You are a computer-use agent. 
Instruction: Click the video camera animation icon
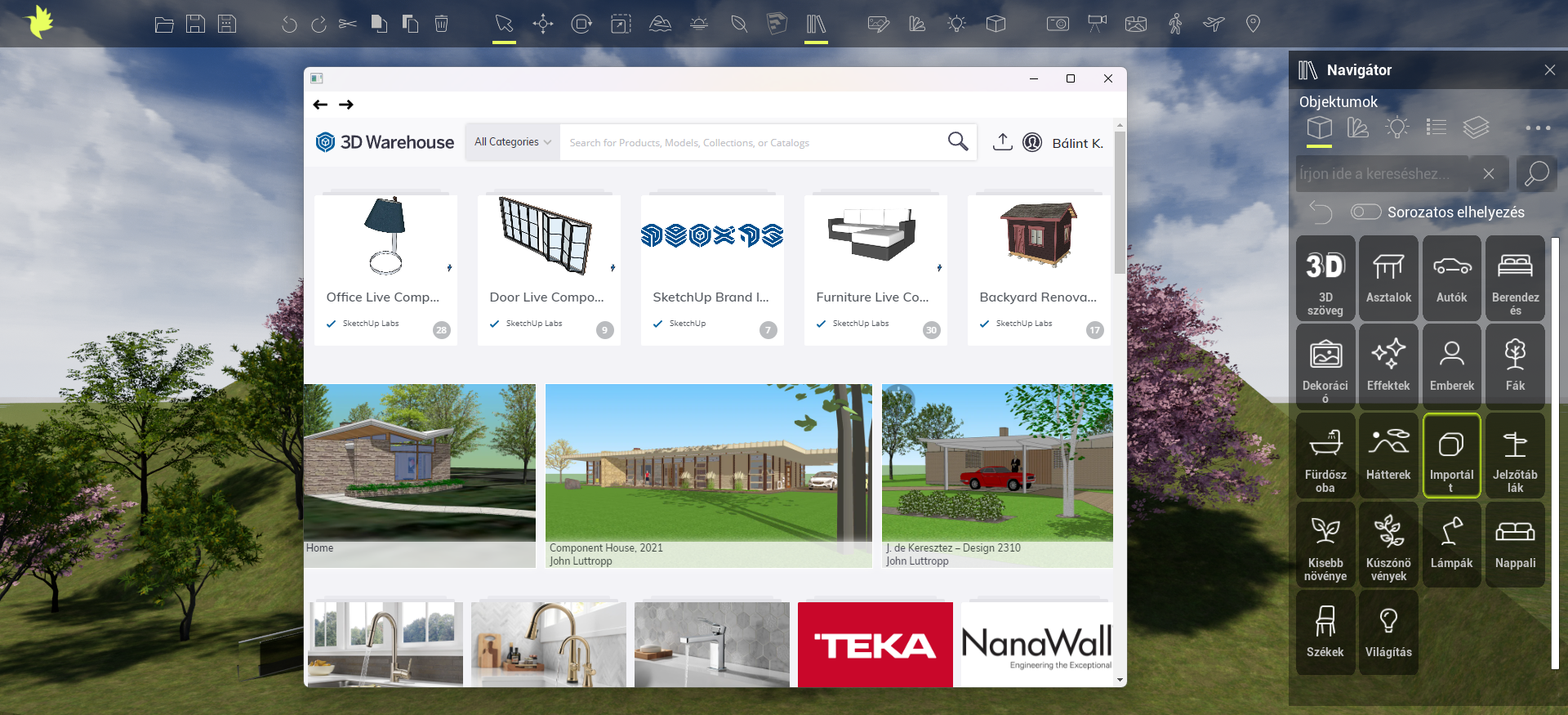1097,25
